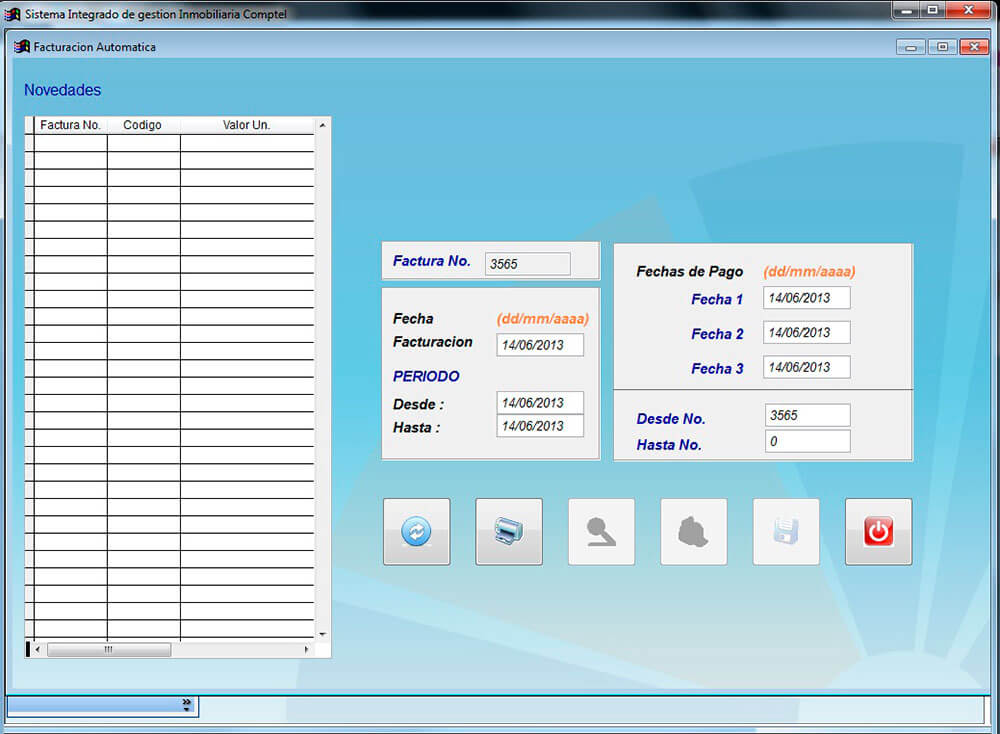Click the Sistema Integrado title bar icon
Viewport: 1000px width, 734px height.
click(12, 14)
